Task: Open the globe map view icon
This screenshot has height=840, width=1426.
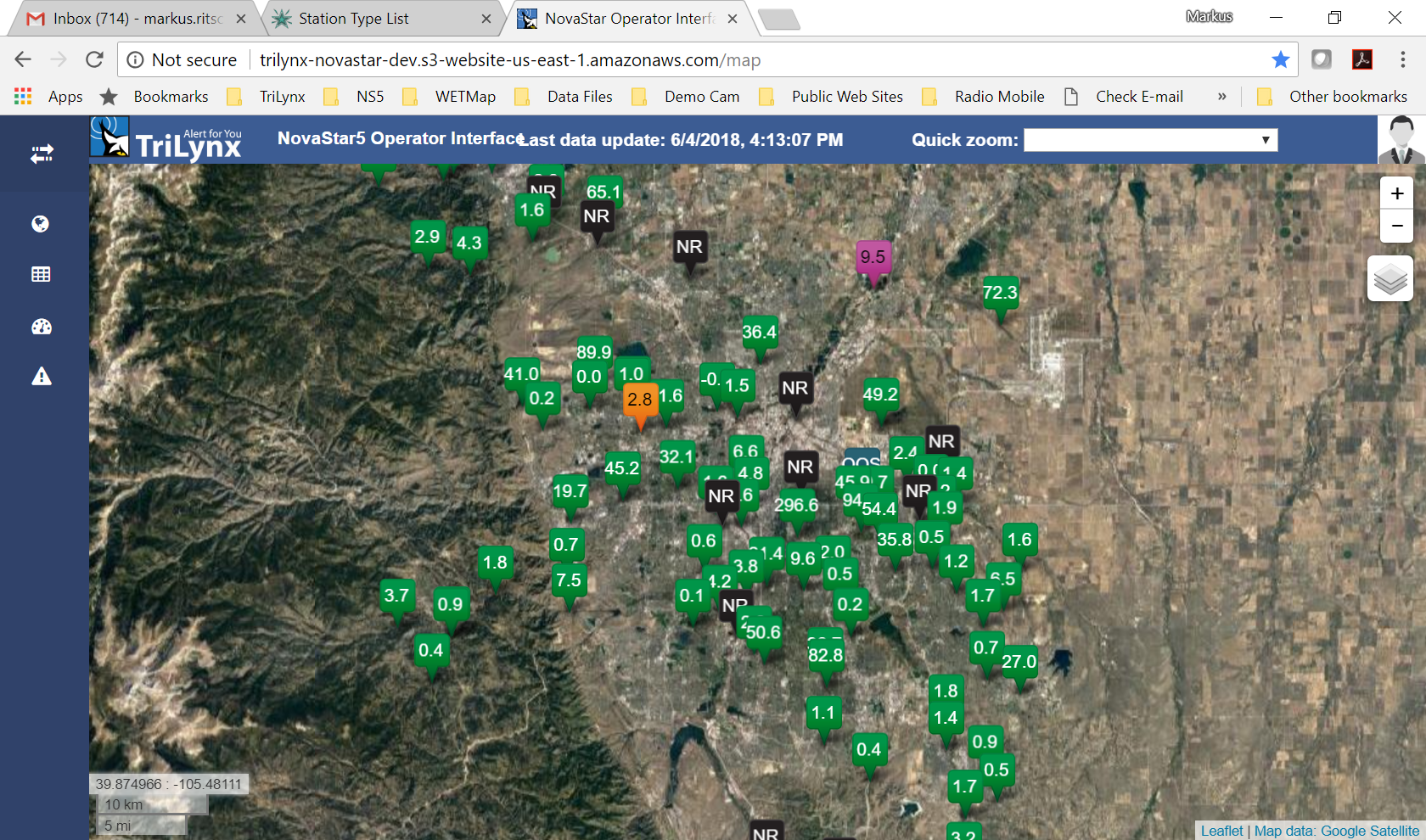Action: pyautogui.click(x=41, y=224)
